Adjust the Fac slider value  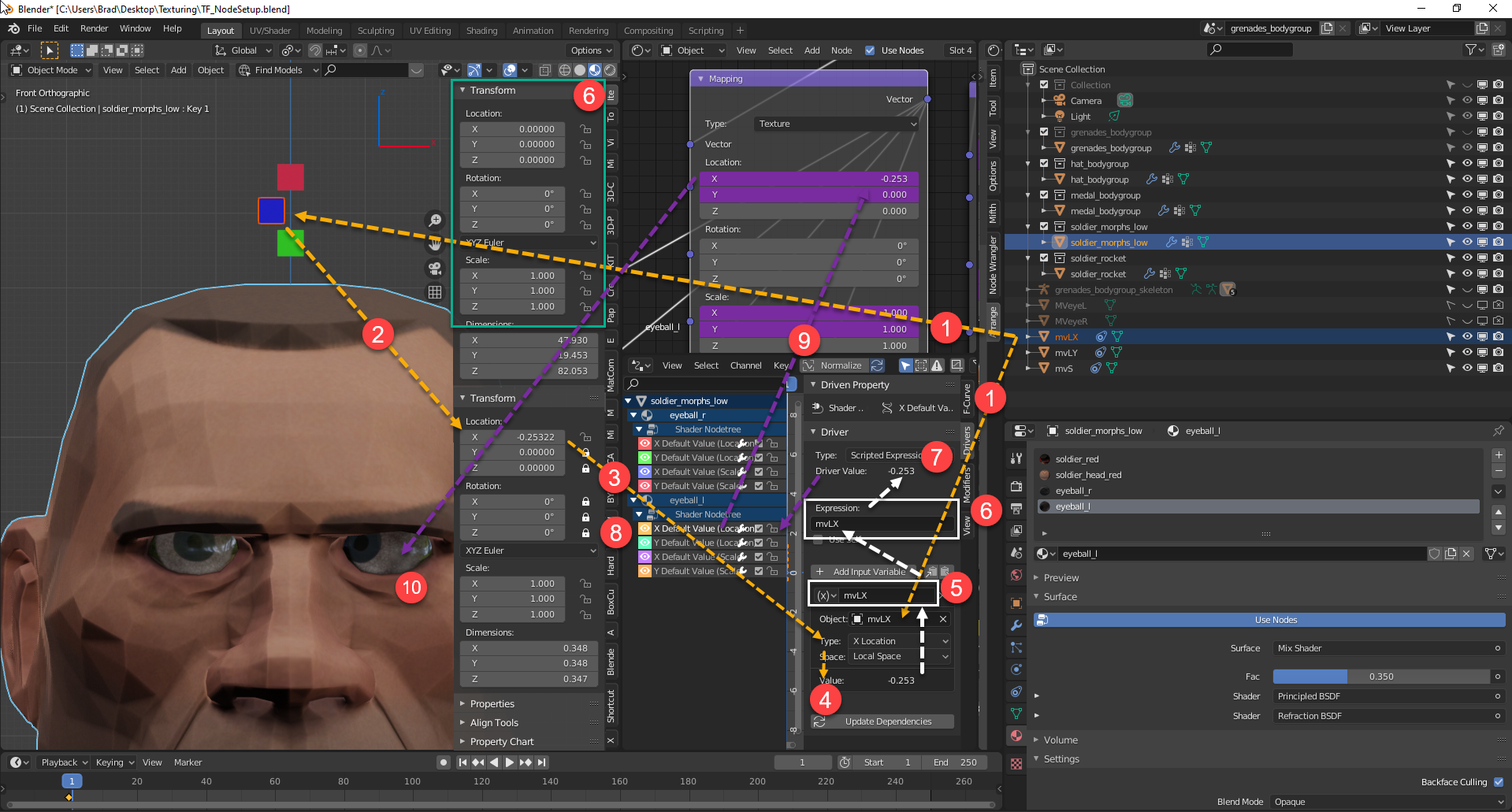coord(1381,677)
